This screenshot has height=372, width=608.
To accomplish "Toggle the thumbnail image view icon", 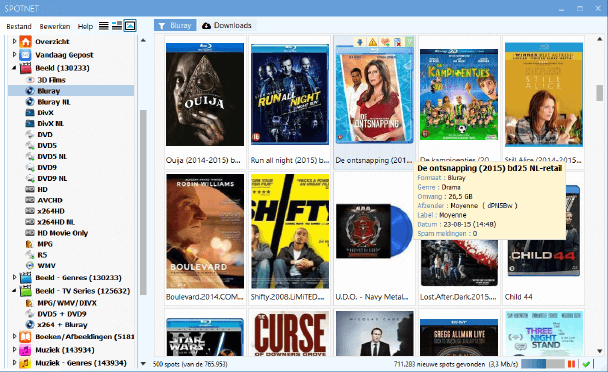I will (x=130, y=26).
